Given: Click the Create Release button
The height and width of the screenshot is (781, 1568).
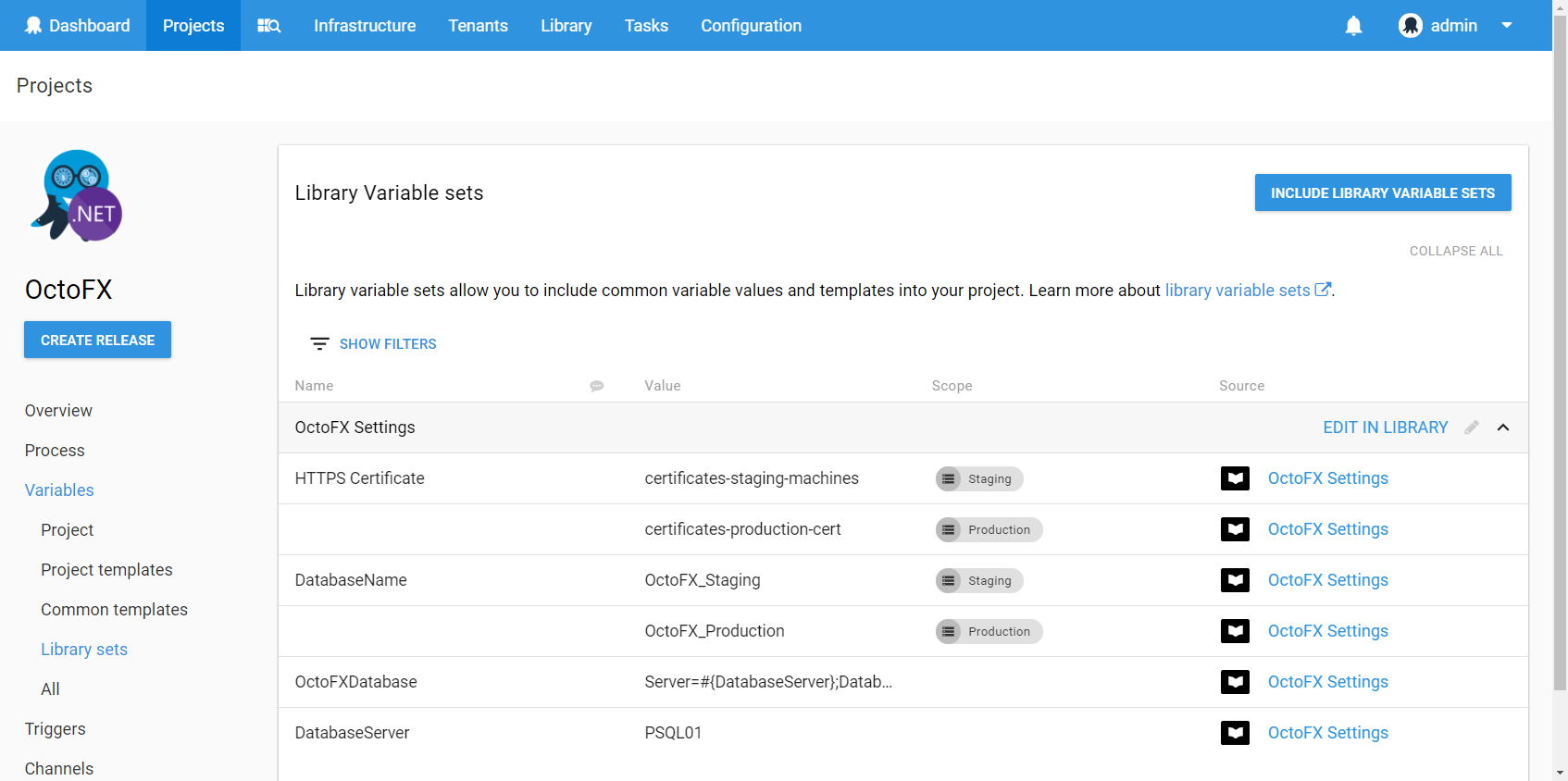Looking at the screenshot, I should [97, 340].
